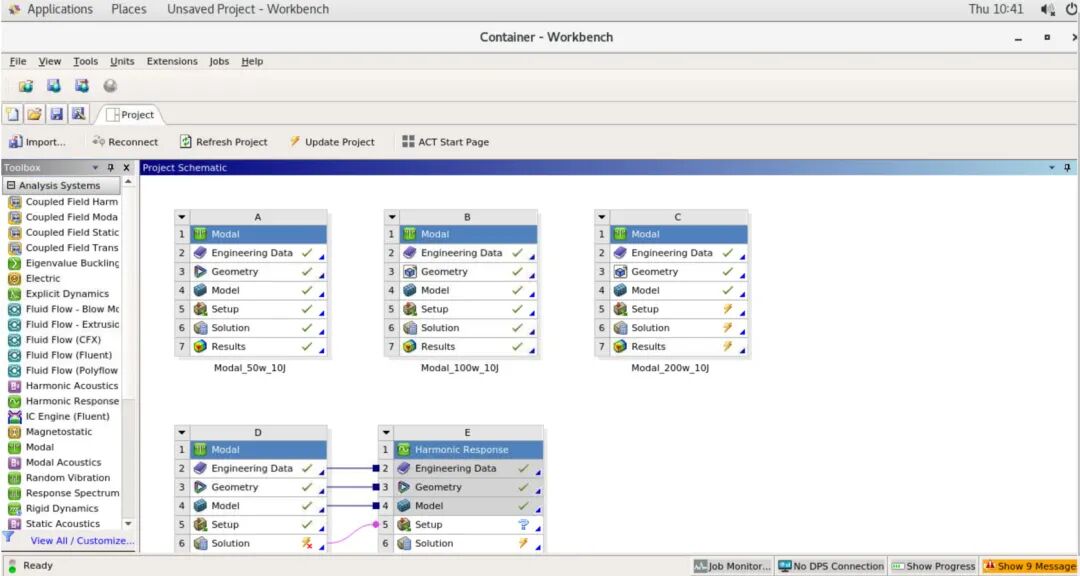Select IC Engine (Fluent) icon
This screenshot has height=576, width=1080.
pos(14,416)
